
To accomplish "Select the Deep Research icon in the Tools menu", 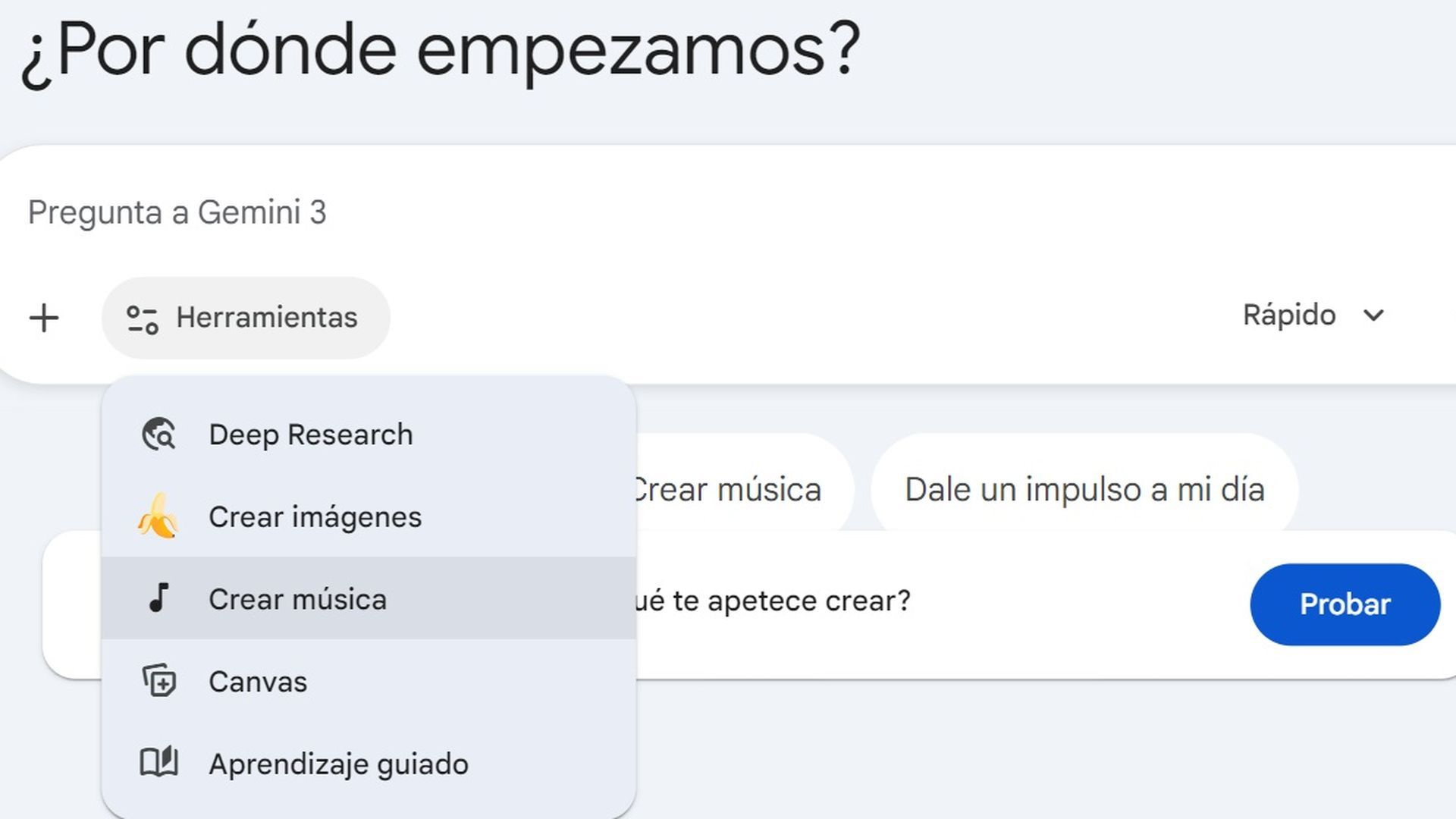I will point(159,434).
